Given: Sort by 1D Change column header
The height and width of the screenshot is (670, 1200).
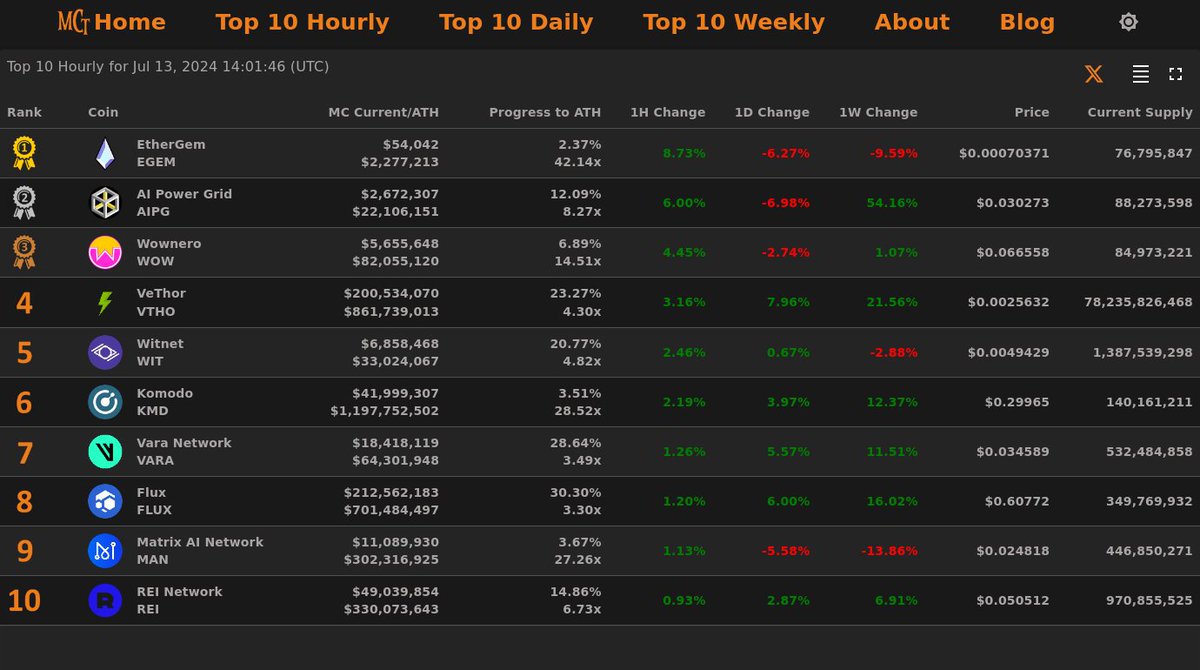Looking at the screenshot, I should click(772, 113).
